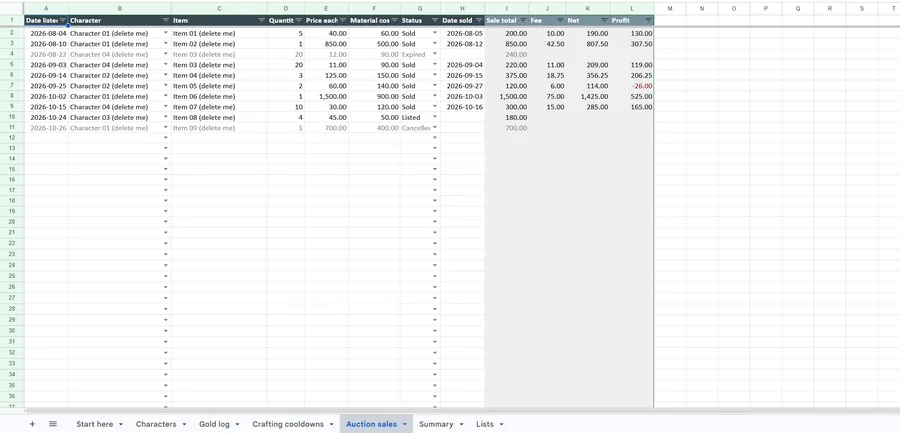The height and width of the screenshot is (433, 900).
Task: Open Status dropdown for Item 02 row
Action: click(435, 44)
